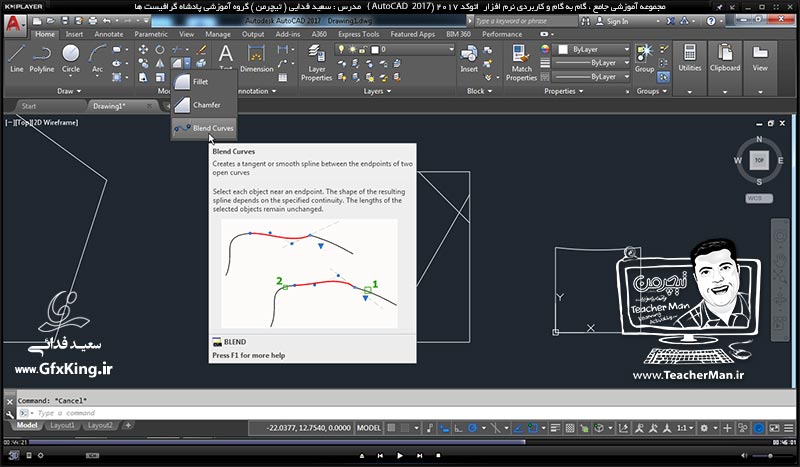Open Layer Properties manager
Viewport: 800px width, 467px height.
click(x=316, y=62)
